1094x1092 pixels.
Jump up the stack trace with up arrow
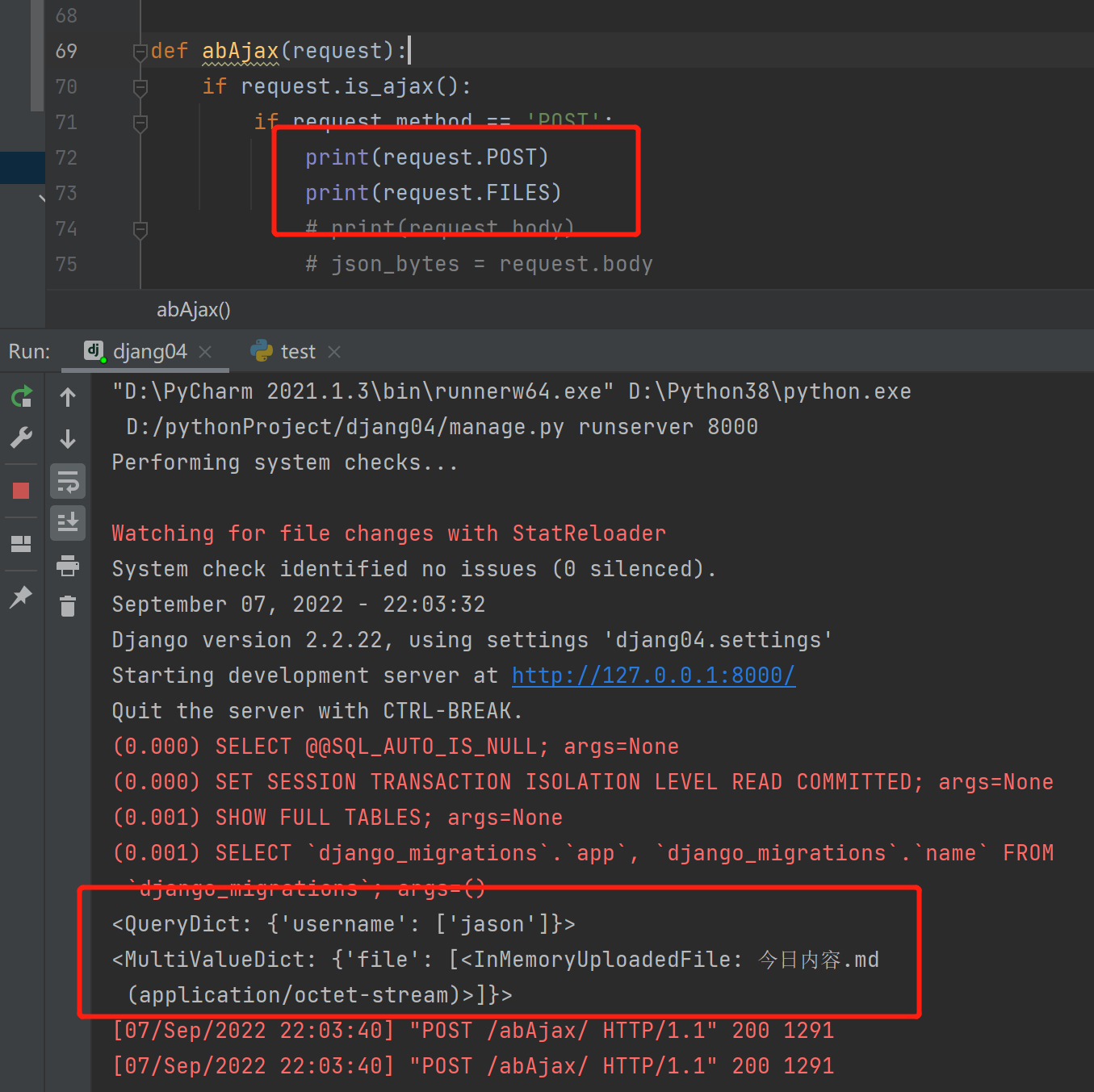coord(68,396)
